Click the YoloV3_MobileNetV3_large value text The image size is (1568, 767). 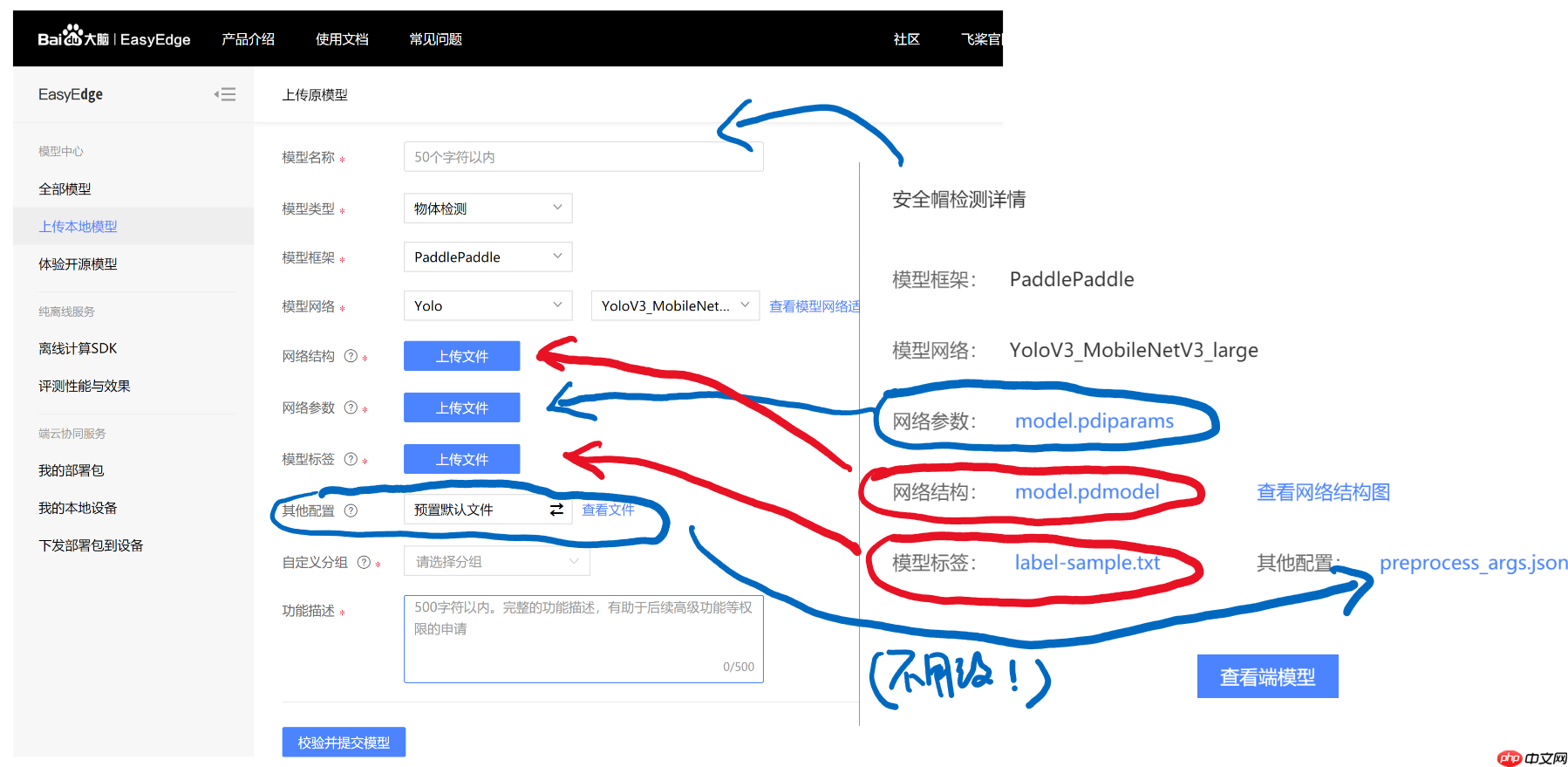click(x=1134, y=350)
